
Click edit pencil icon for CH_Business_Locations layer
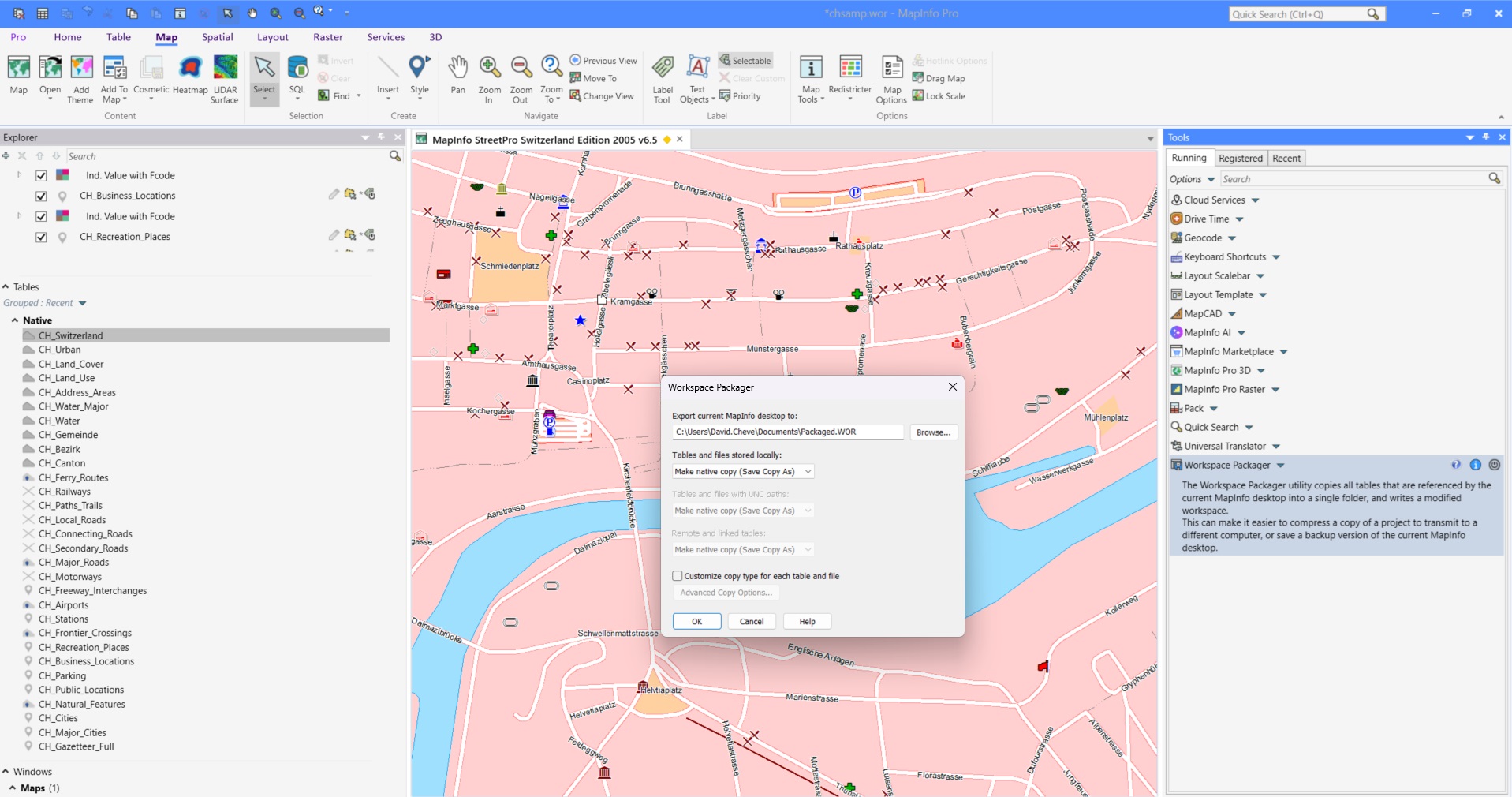point(334,194)
